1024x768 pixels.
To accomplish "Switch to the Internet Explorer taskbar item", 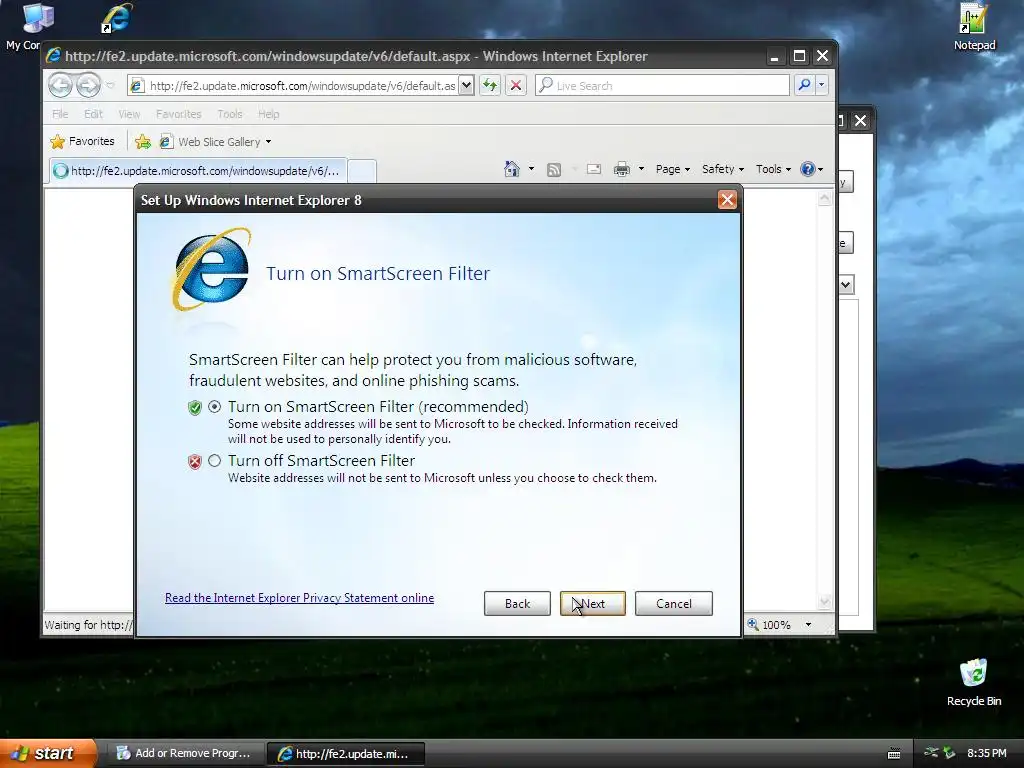I will click(x=345, y=754).
